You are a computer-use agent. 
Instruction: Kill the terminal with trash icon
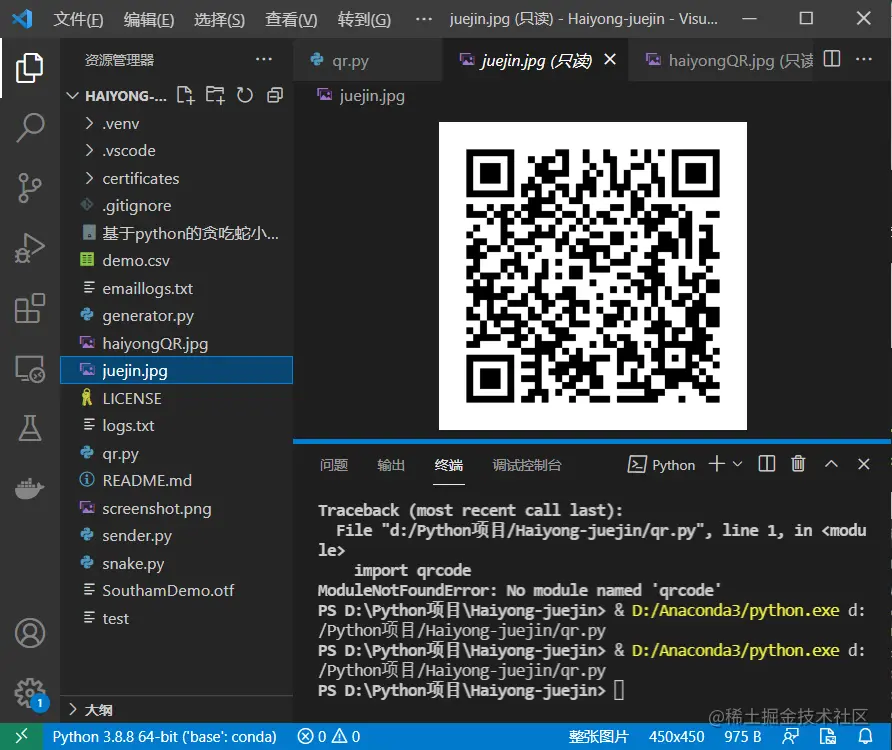pyautogui.click(x=798, y=464)
